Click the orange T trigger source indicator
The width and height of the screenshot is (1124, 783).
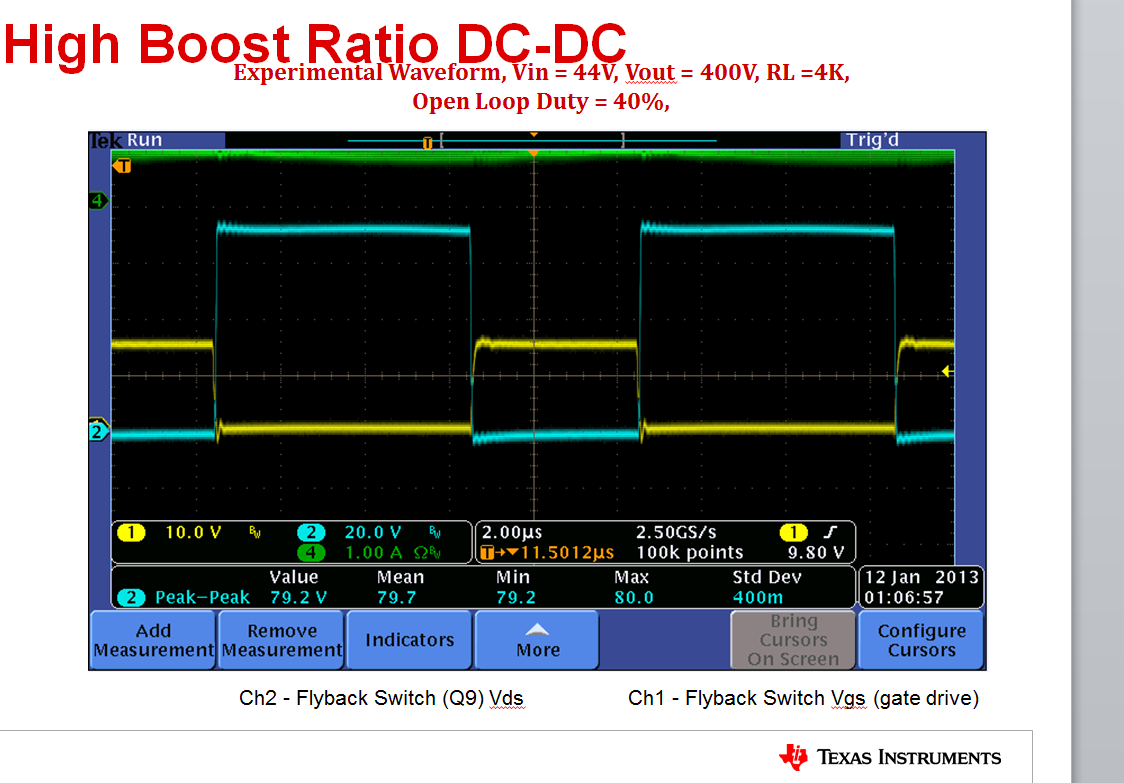(x=123, y=163)
